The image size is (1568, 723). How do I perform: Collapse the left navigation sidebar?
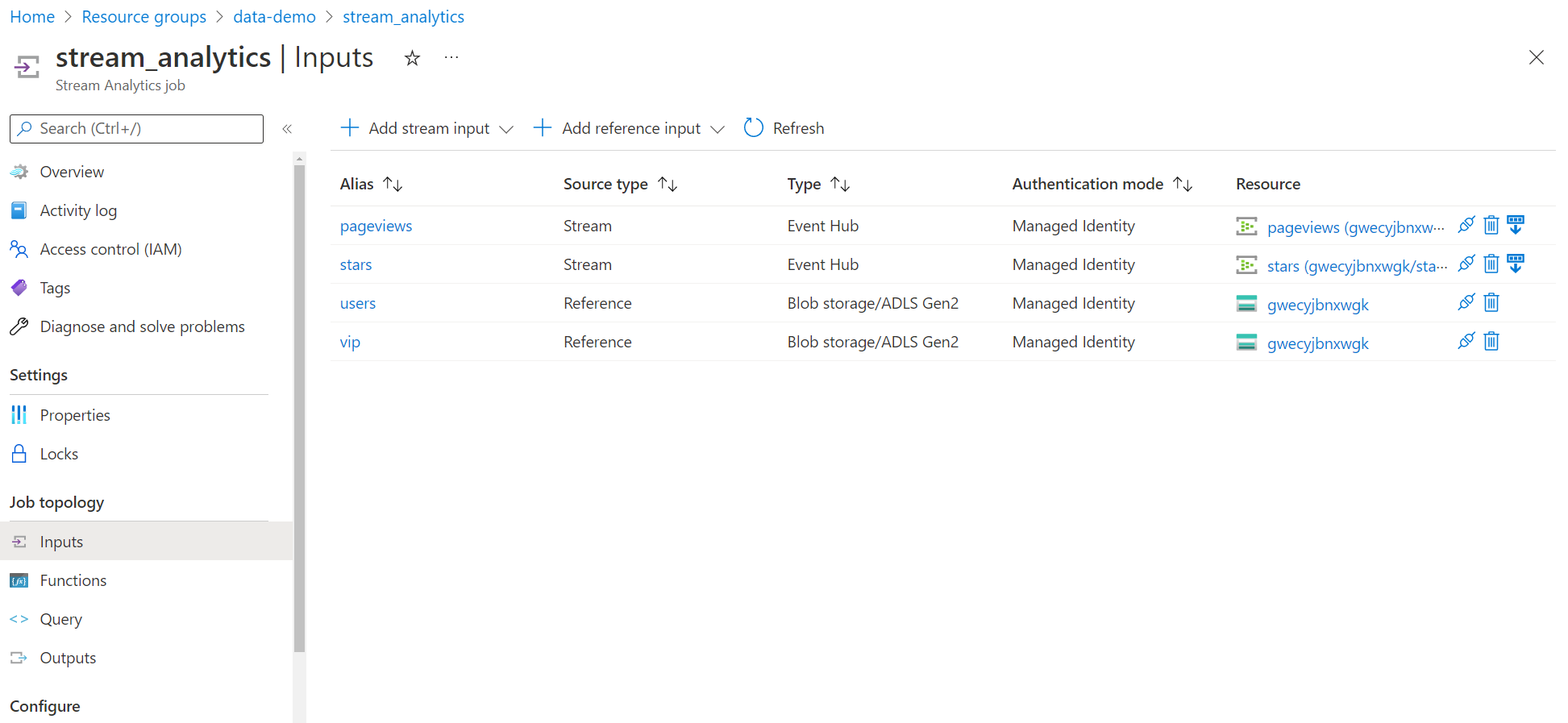(287, 129)
